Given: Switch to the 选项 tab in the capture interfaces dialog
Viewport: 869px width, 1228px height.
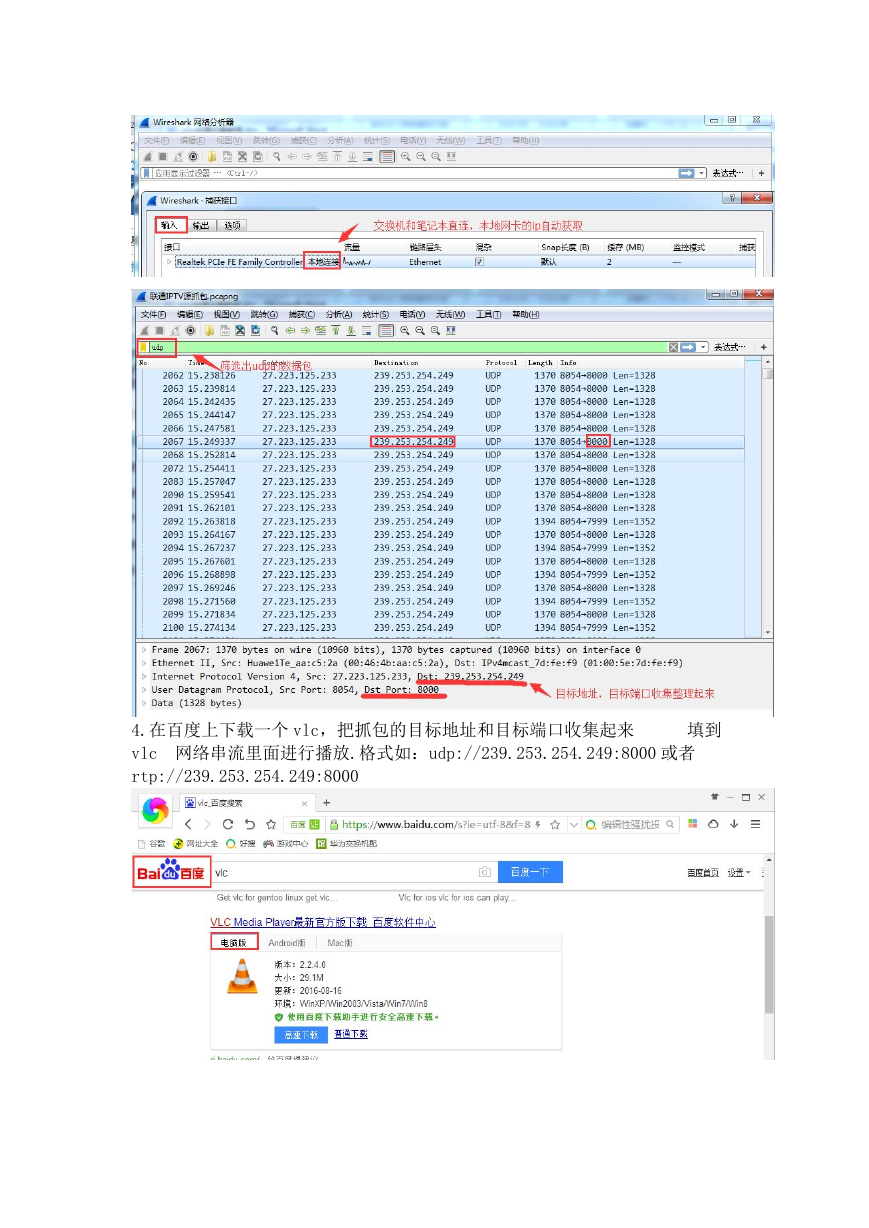Looking at the screenshot, I should [232, 225].
